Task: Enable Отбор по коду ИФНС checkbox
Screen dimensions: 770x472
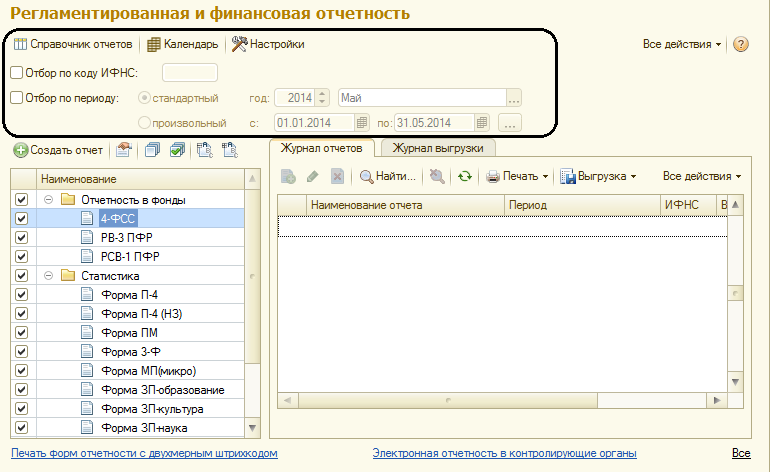Action: pyautogui.click(x=17, y=73)
